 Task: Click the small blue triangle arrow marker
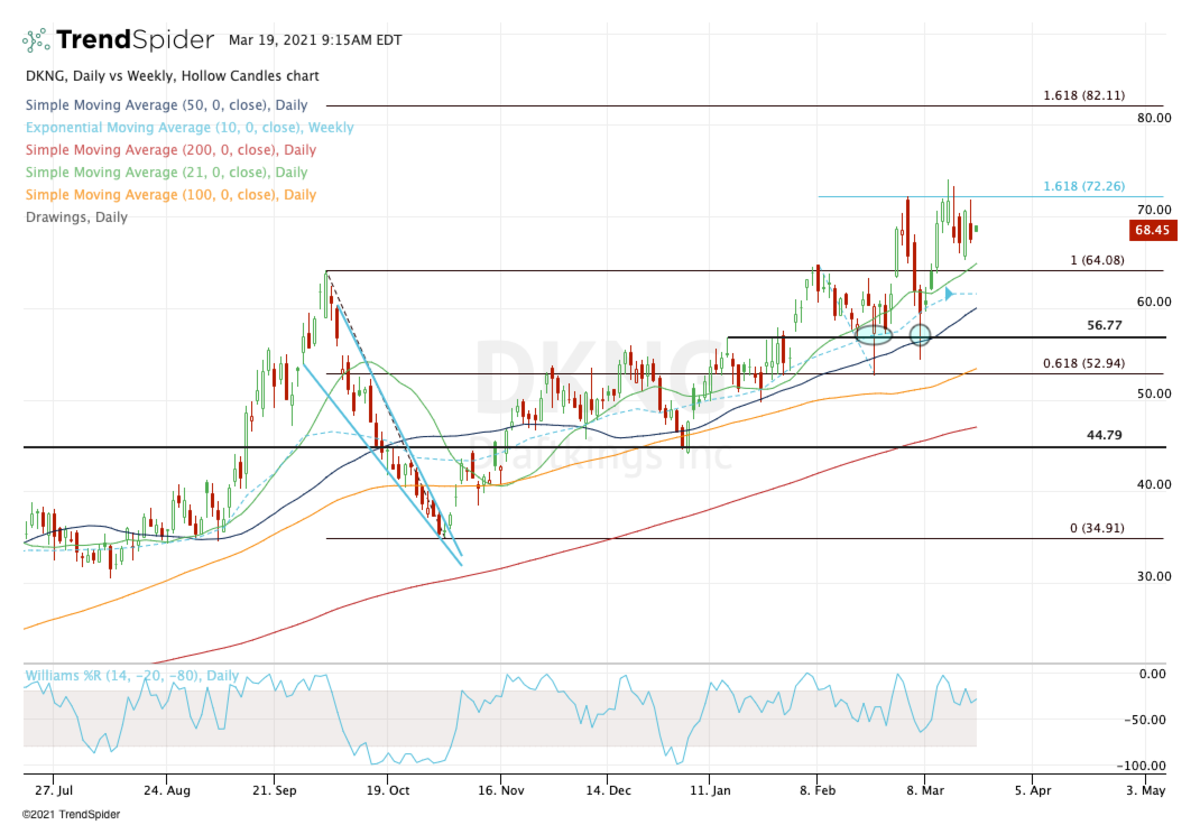949,293
